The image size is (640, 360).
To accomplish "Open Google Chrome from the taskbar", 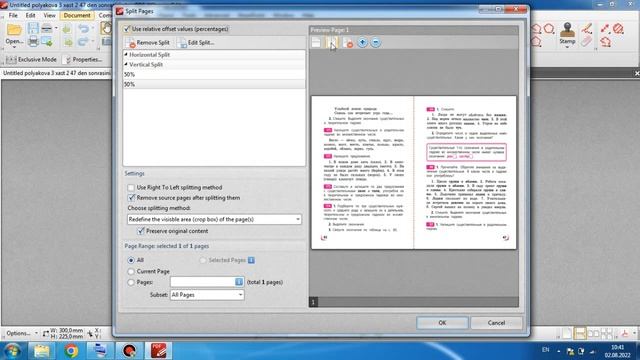I will tap(71, 351).
